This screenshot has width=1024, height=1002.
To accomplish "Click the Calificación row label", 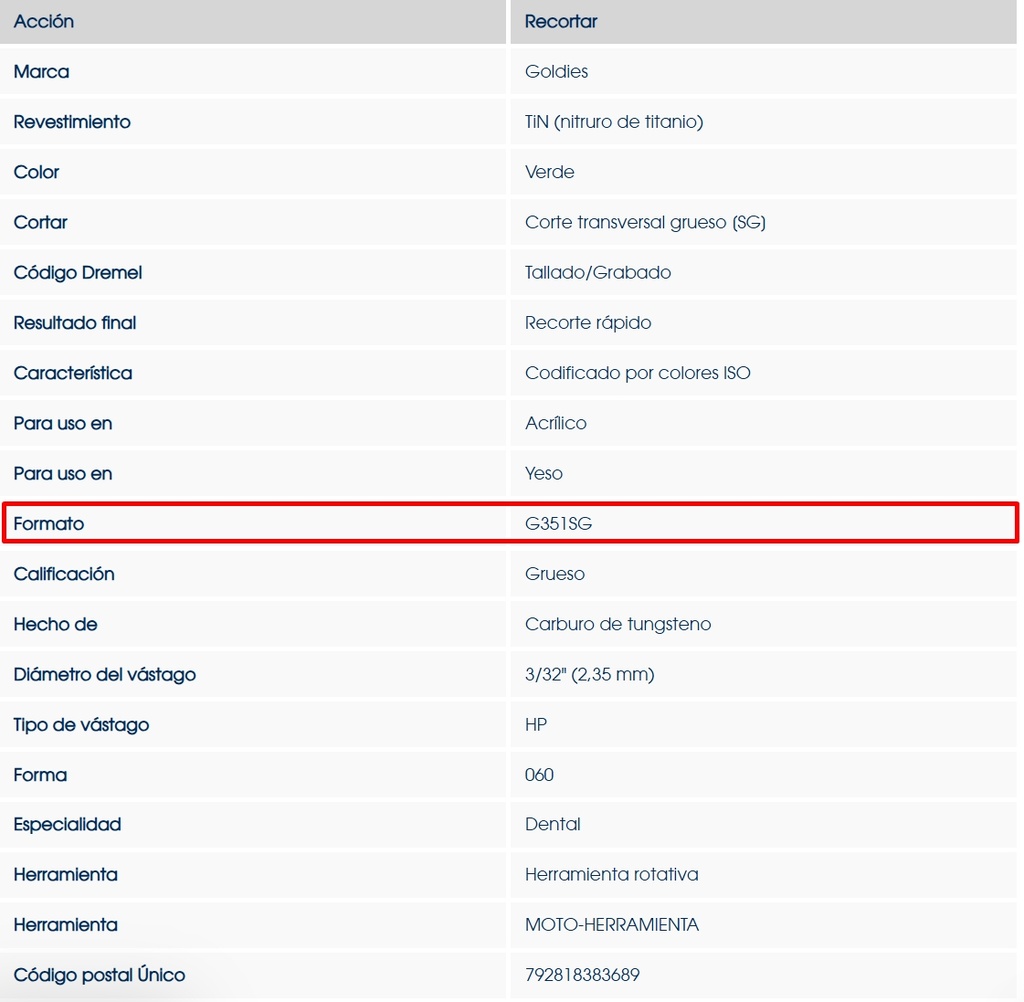I will click(64, 574).
